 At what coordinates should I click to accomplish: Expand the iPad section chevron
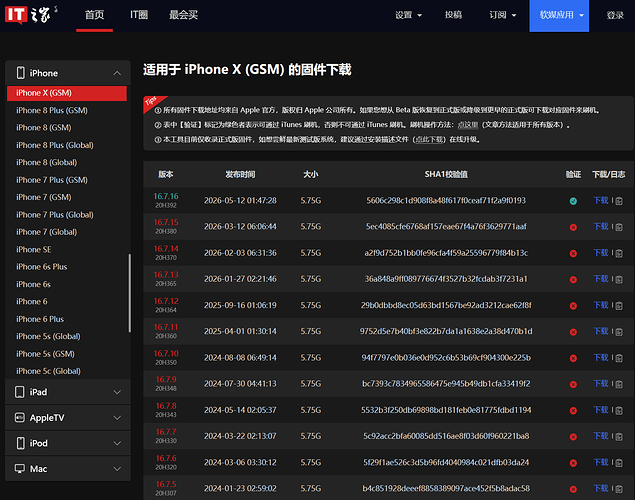point(117,392)
